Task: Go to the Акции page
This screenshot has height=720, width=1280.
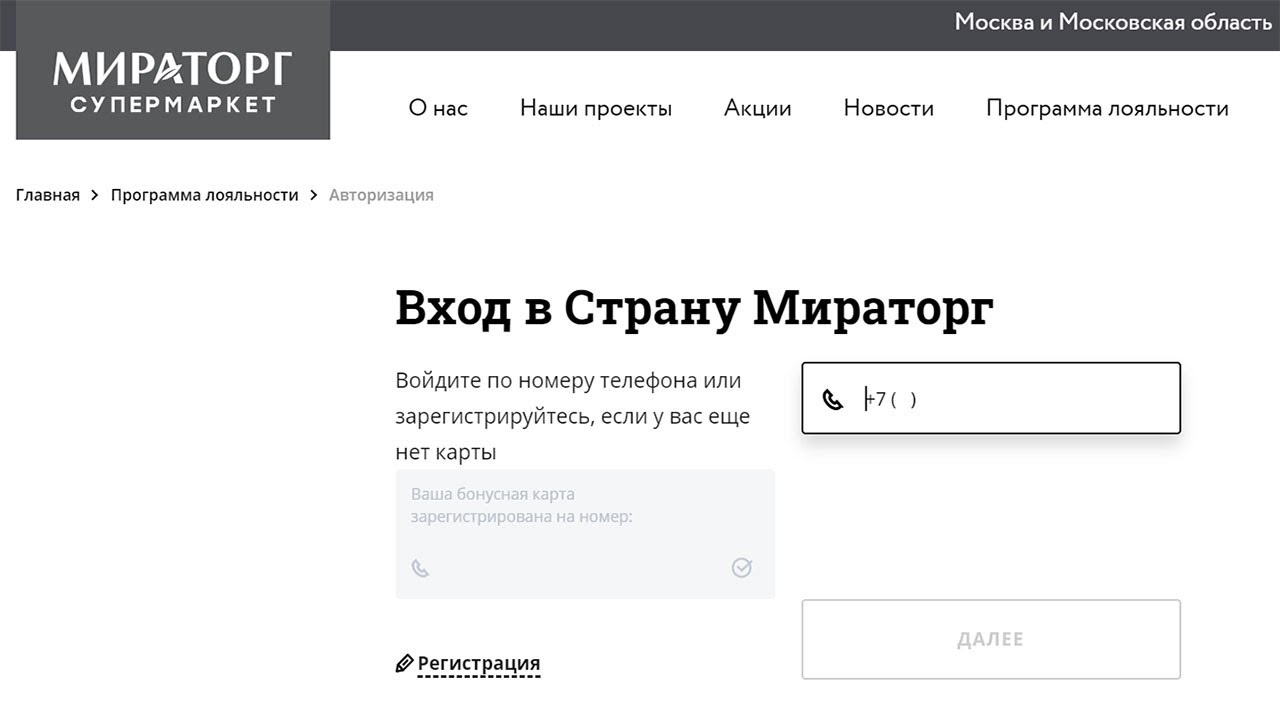Action: point(758,108)
